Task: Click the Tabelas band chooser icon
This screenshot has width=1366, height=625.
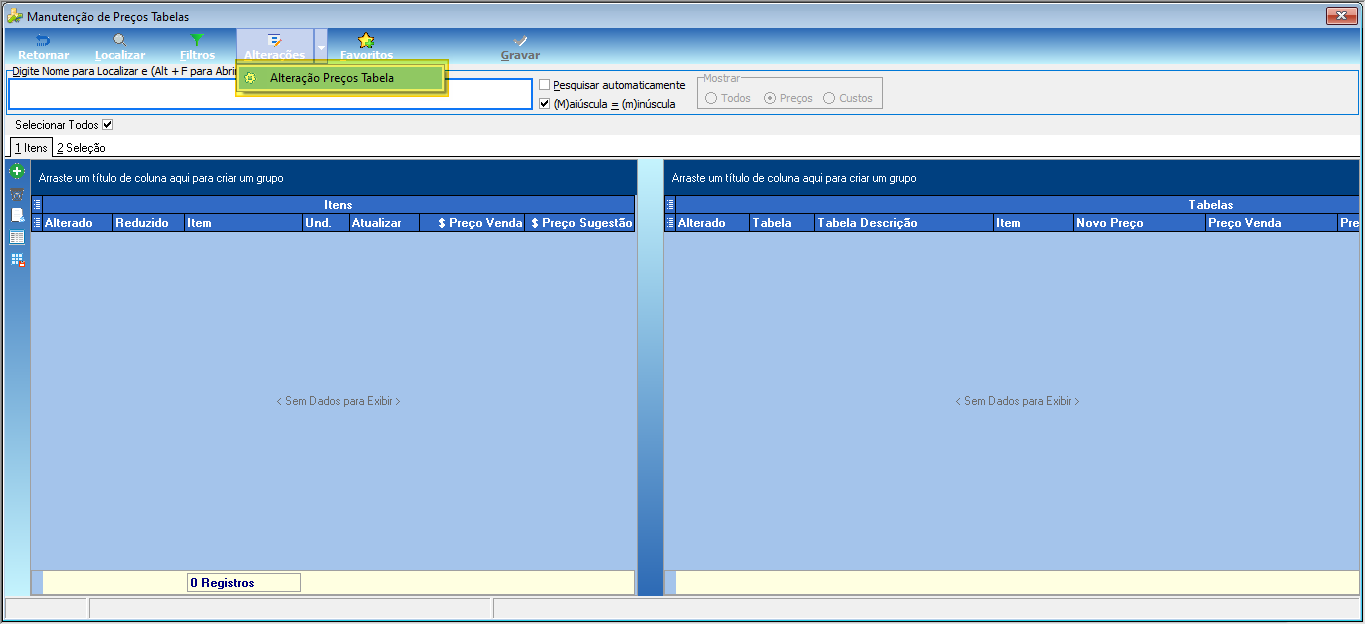Action: tap(670, 205)
